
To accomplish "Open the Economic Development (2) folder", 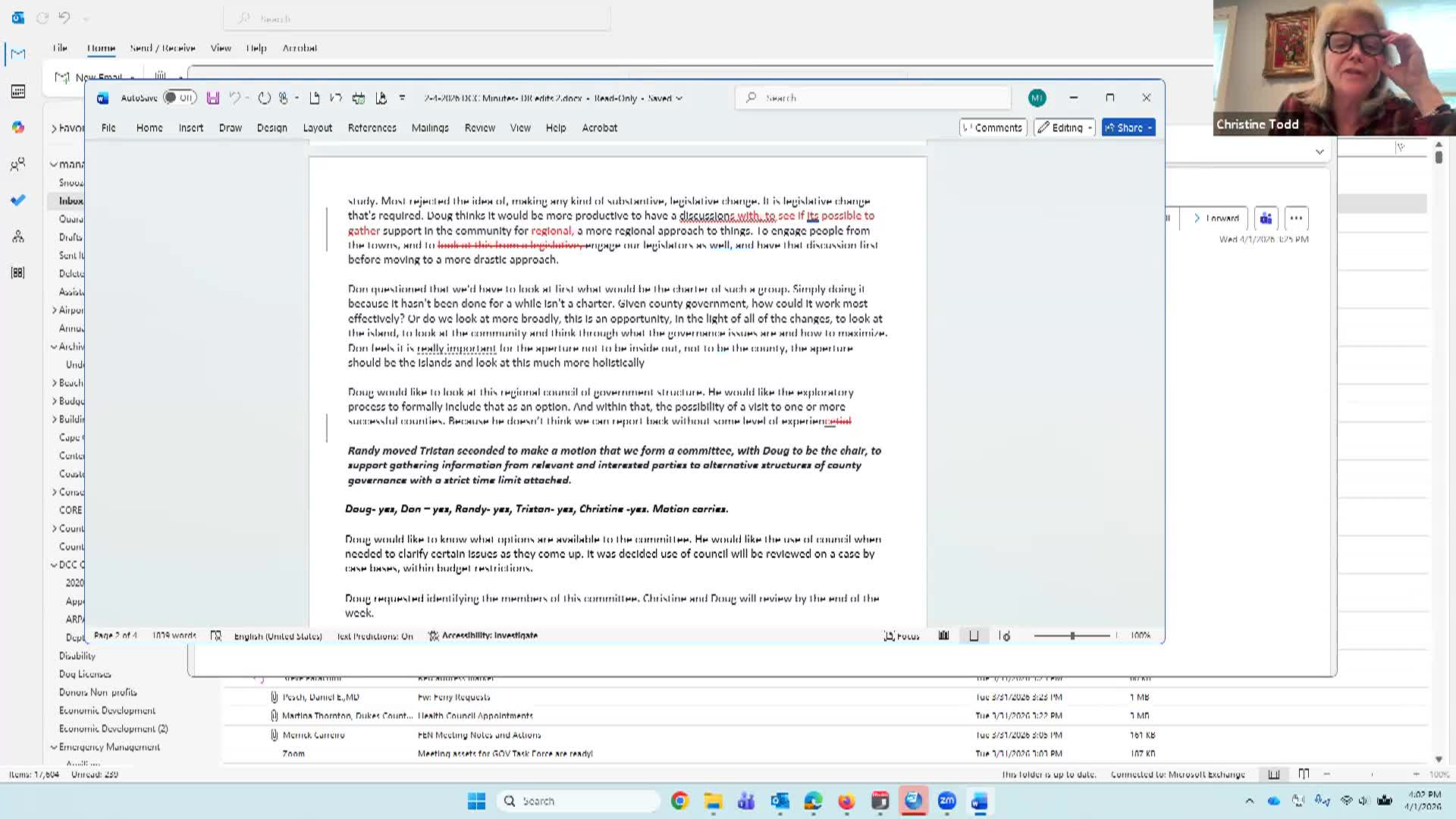I will (x=113, y=729).
